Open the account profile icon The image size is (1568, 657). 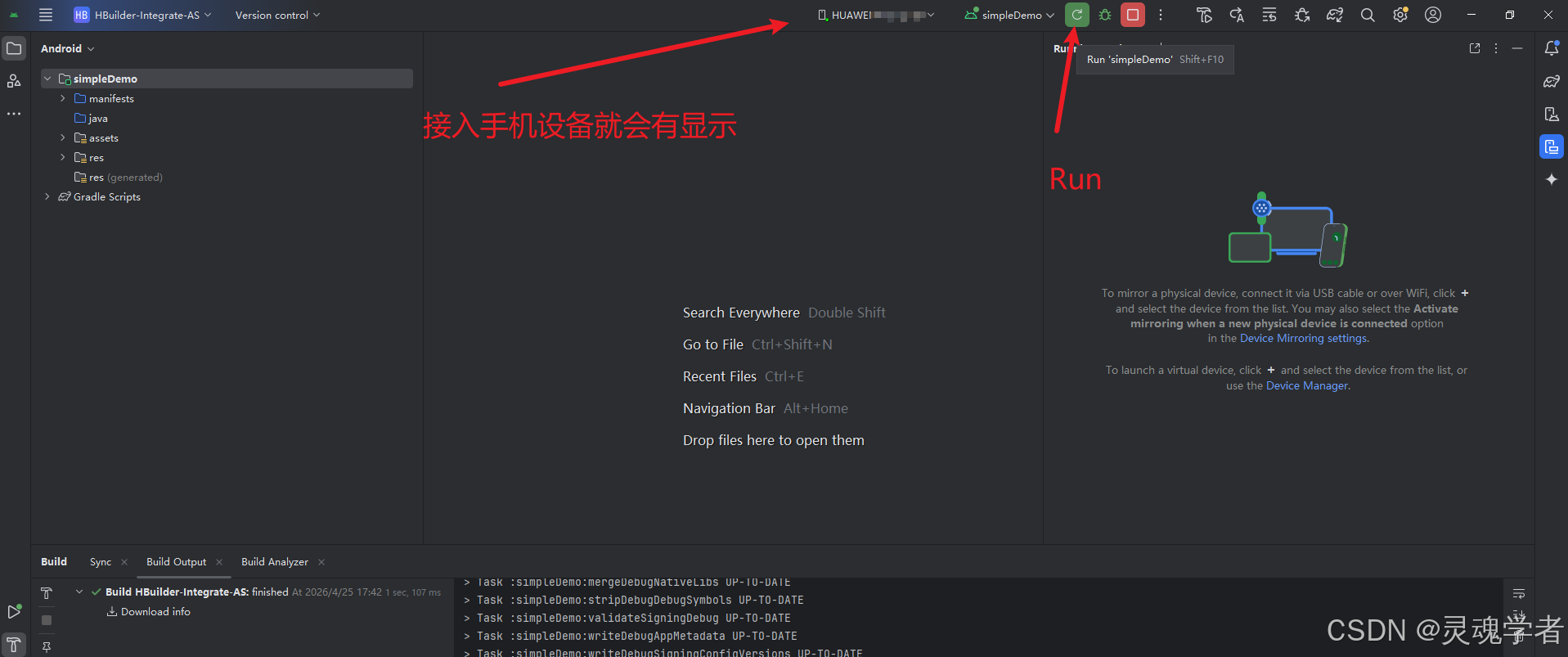1433,15
